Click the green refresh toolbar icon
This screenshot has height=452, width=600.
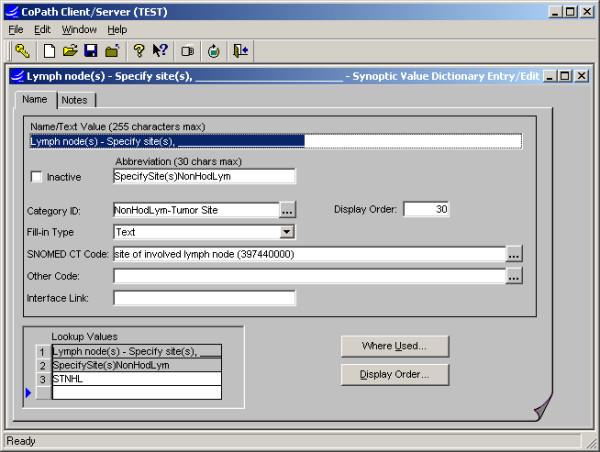[214, 50]
